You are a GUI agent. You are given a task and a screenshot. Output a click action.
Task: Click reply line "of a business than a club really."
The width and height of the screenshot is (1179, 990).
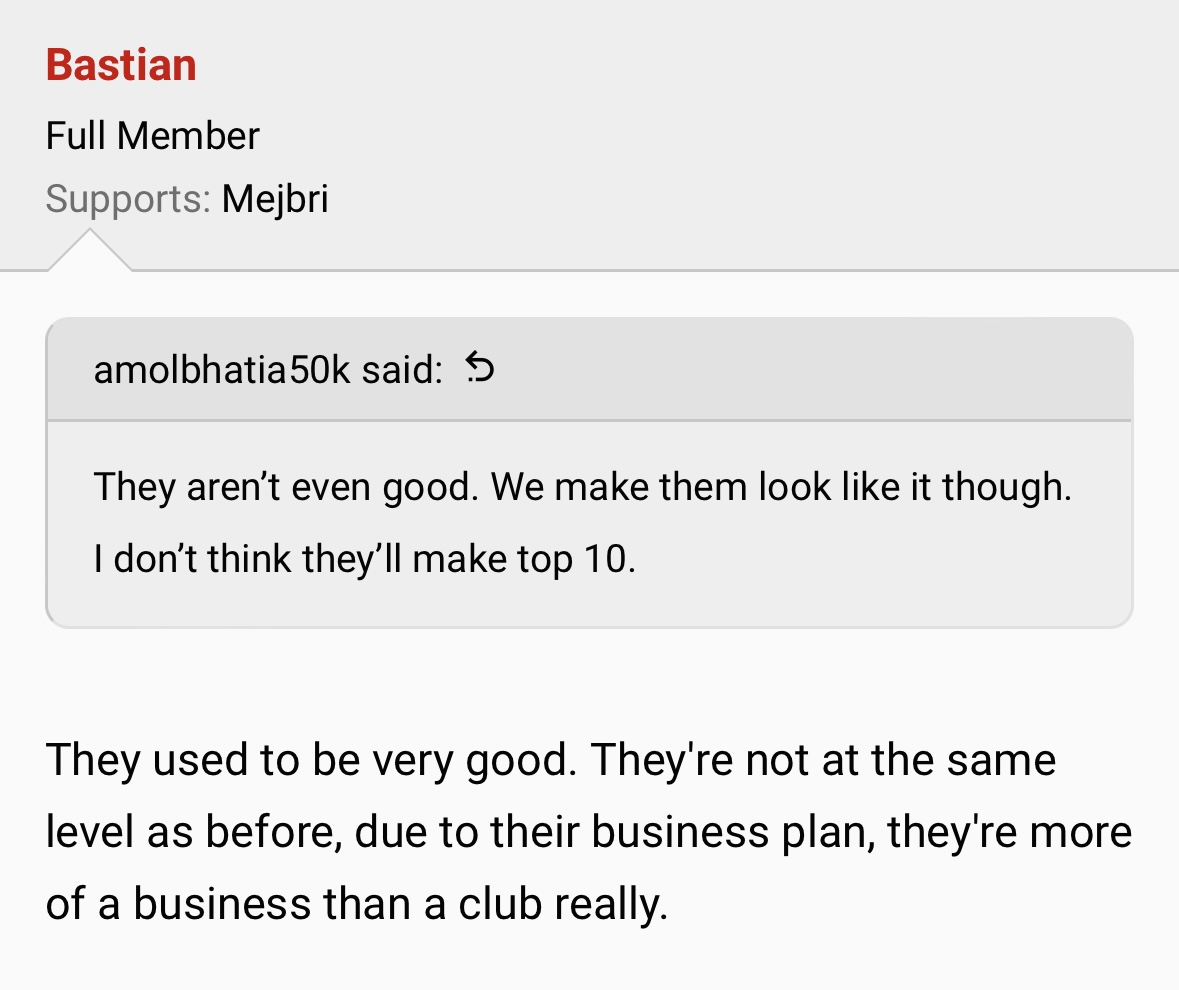[357, 904]
